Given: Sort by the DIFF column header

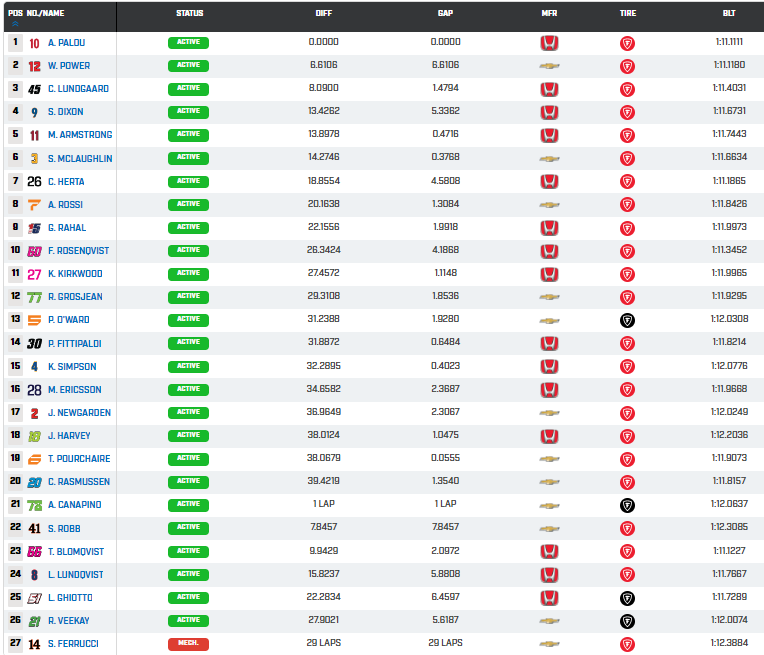Looking at the screenshot, I should point(323,14).
